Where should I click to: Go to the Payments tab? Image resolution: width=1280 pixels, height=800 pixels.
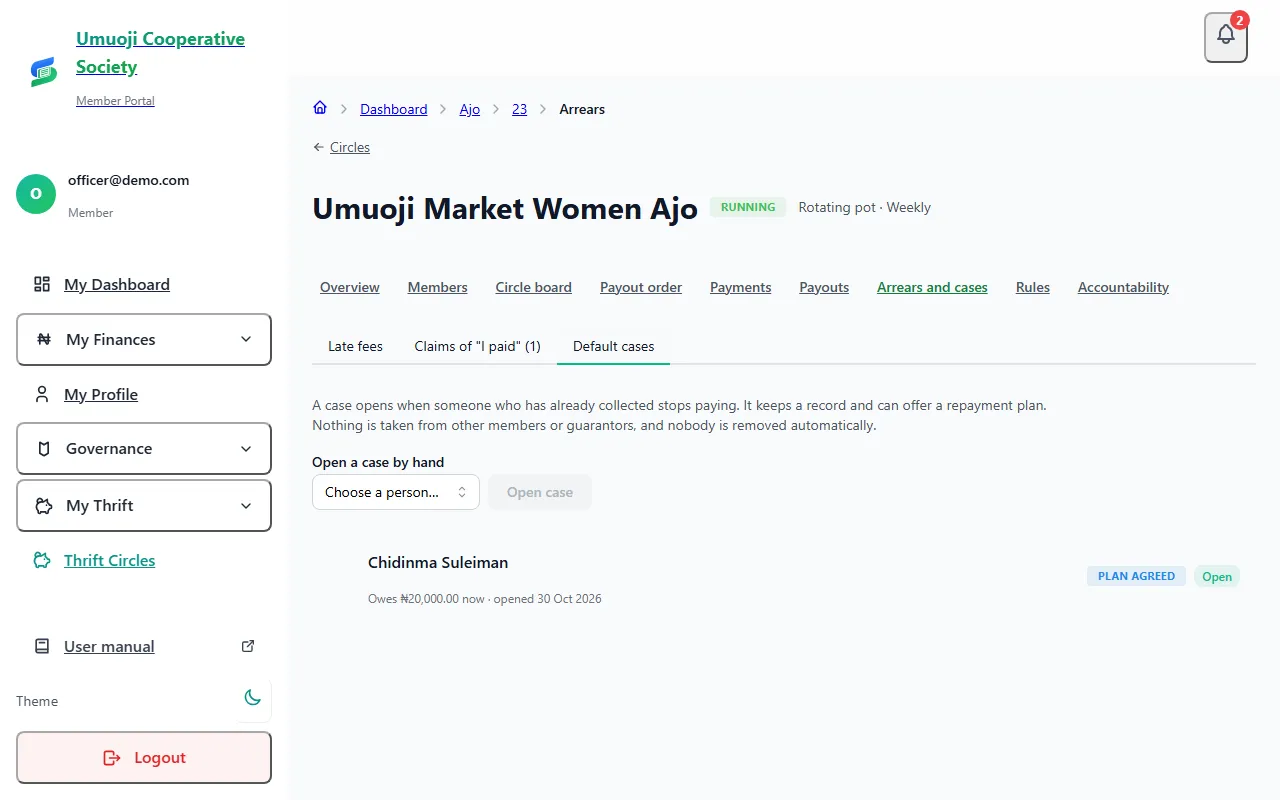(x=741, y=287)
